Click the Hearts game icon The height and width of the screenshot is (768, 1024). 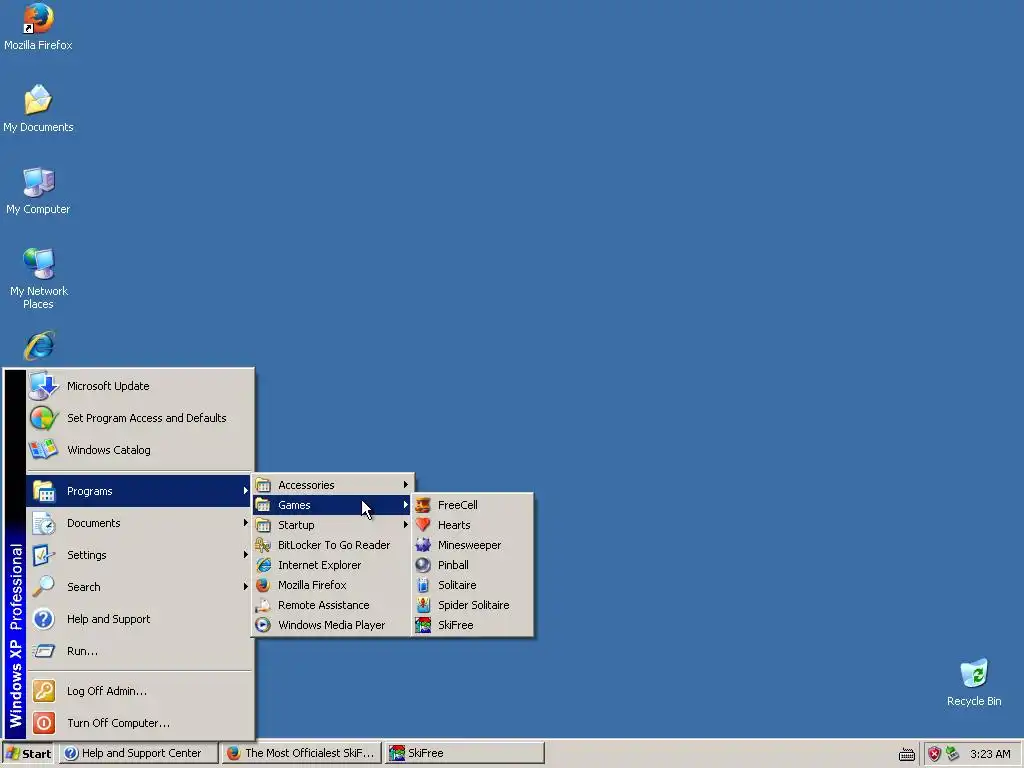coord(423,525)
